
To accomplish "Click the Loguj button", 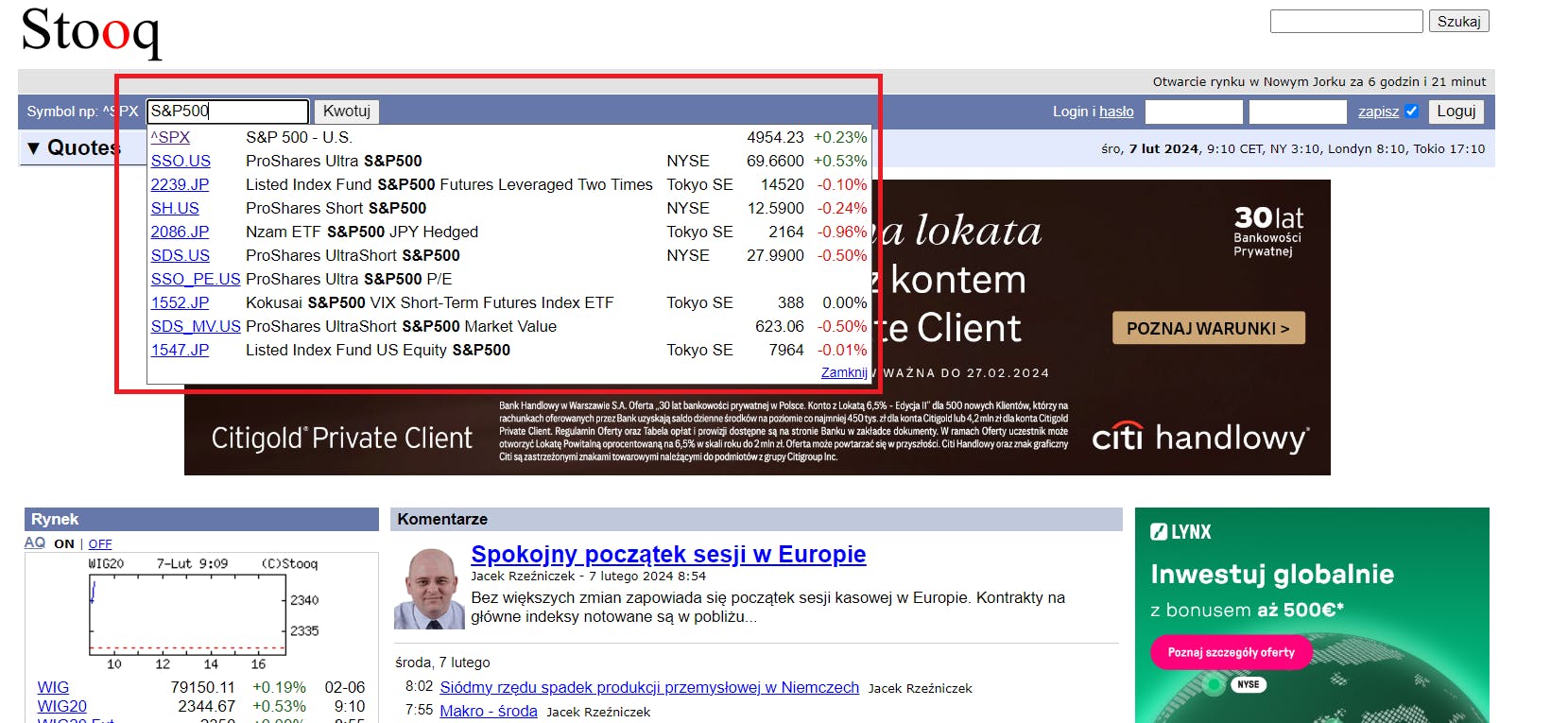I will [x=1456, y=112].
